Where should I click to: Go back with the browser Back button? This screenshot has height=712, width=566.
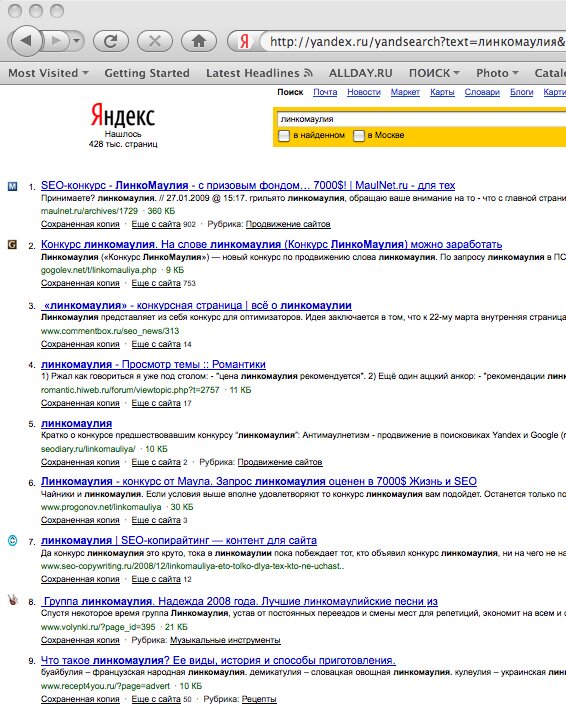(25, 41)
